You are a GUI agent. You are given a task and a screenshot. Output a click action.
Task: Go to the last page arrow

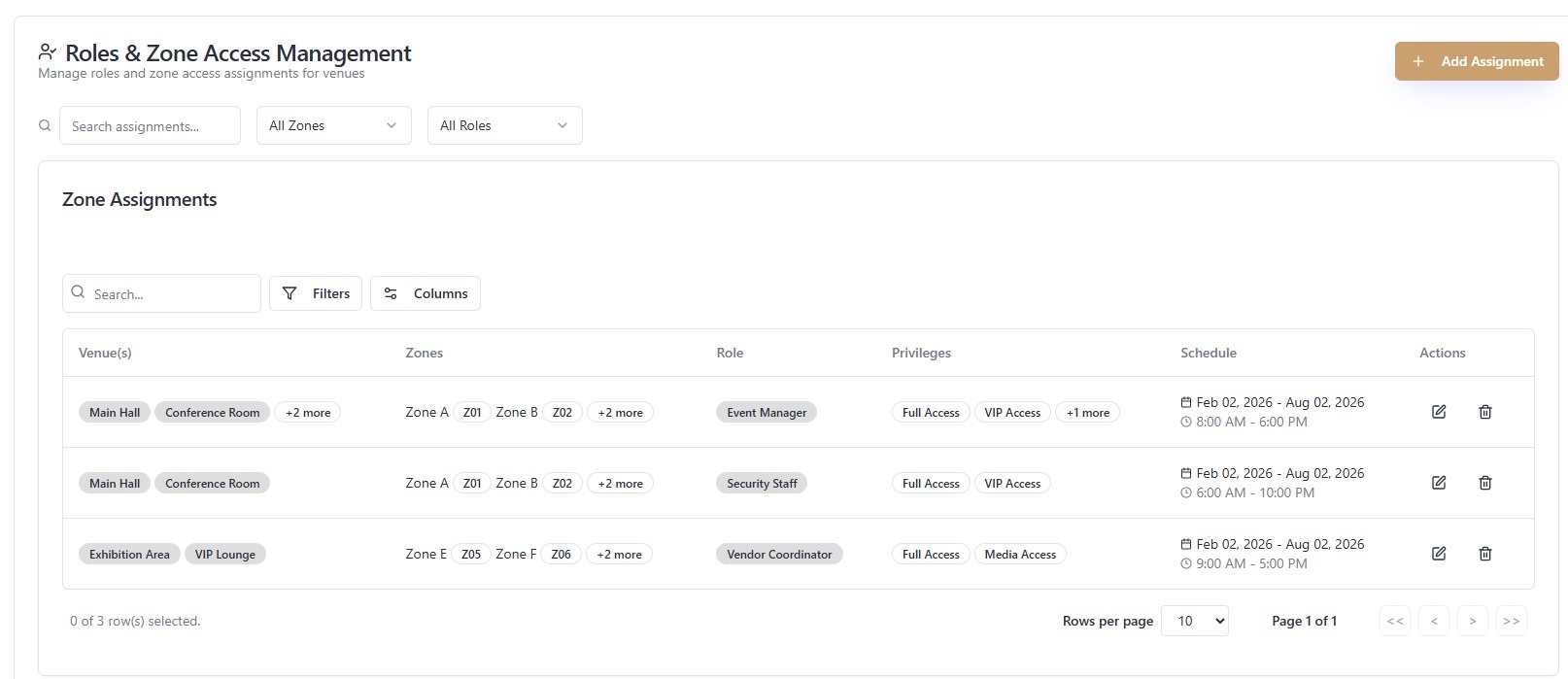tap(1511, 621)
